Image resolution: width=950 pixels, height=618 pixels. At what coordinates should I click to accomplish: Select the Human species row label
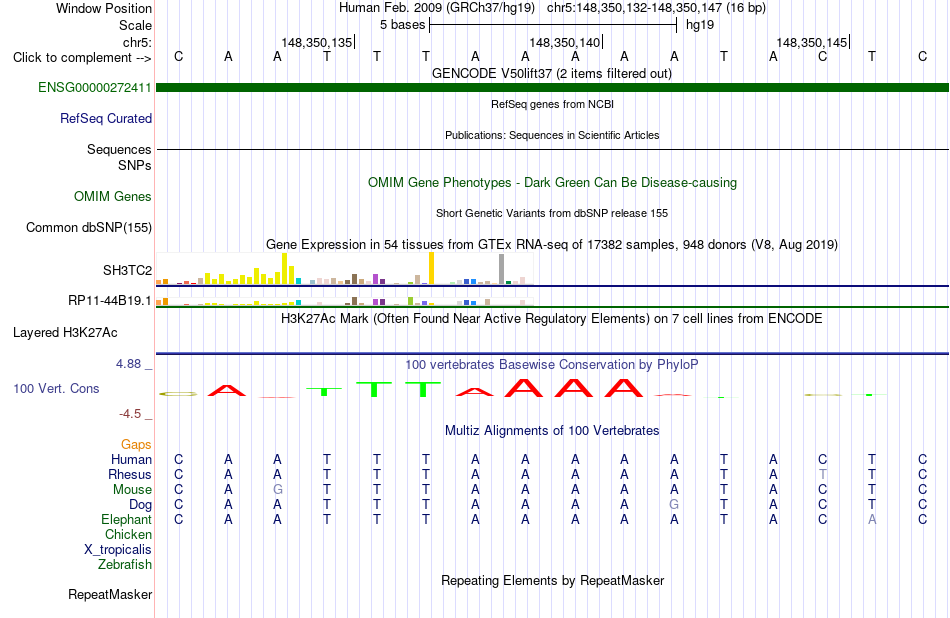click(x=131, y=459)
